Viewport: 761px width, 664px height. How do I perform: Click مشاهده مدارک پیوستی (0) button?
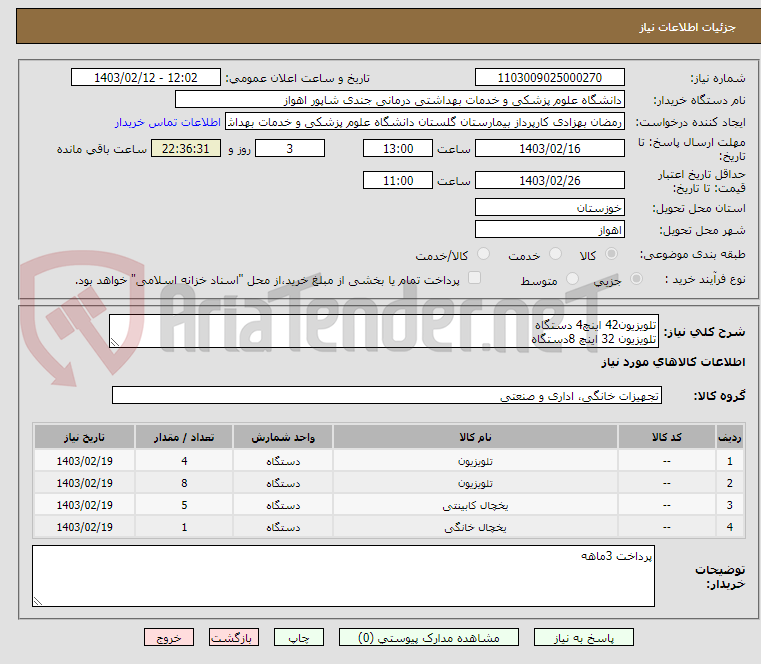point(429,637)
